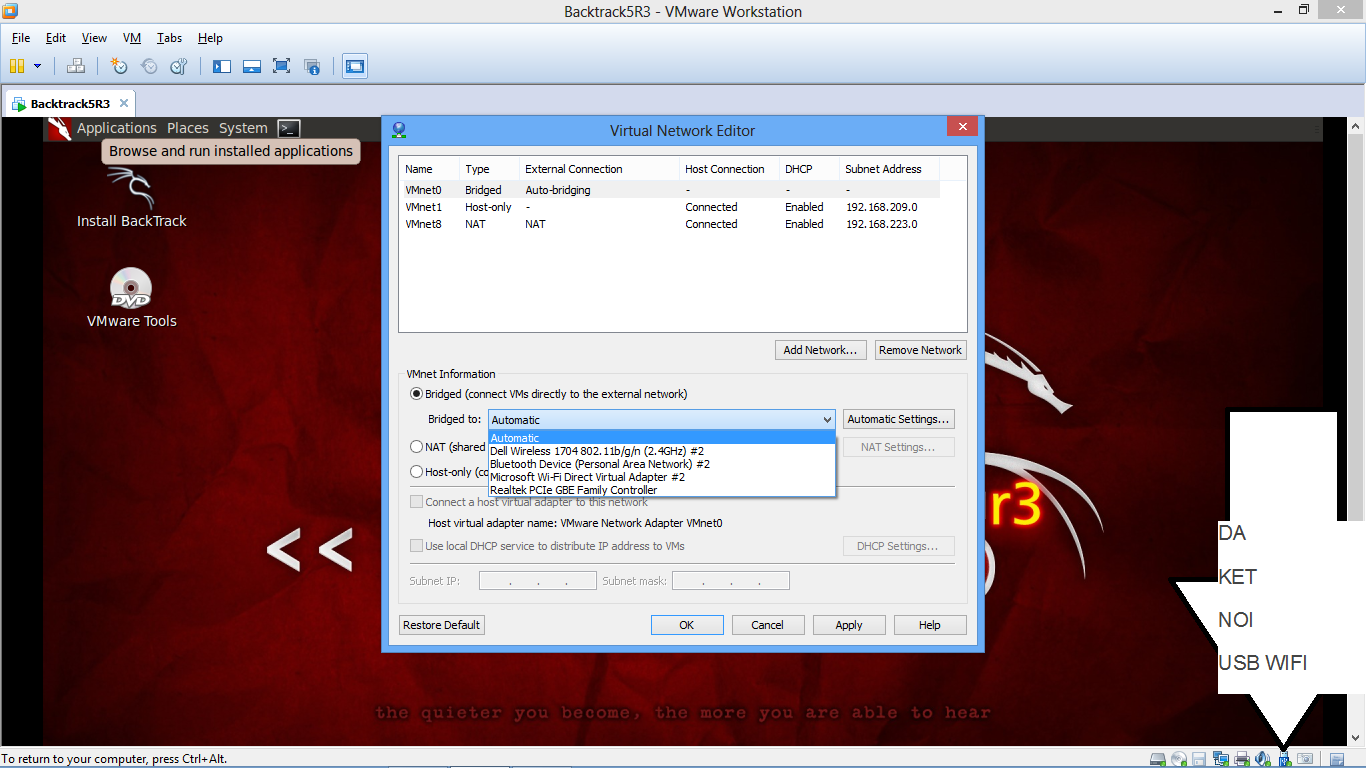This screenshot has height=768, width=1366.
Task: Choose Microsoft Wi-Fi Direct Virtual Adapter #2
Action: click(661, 477)
